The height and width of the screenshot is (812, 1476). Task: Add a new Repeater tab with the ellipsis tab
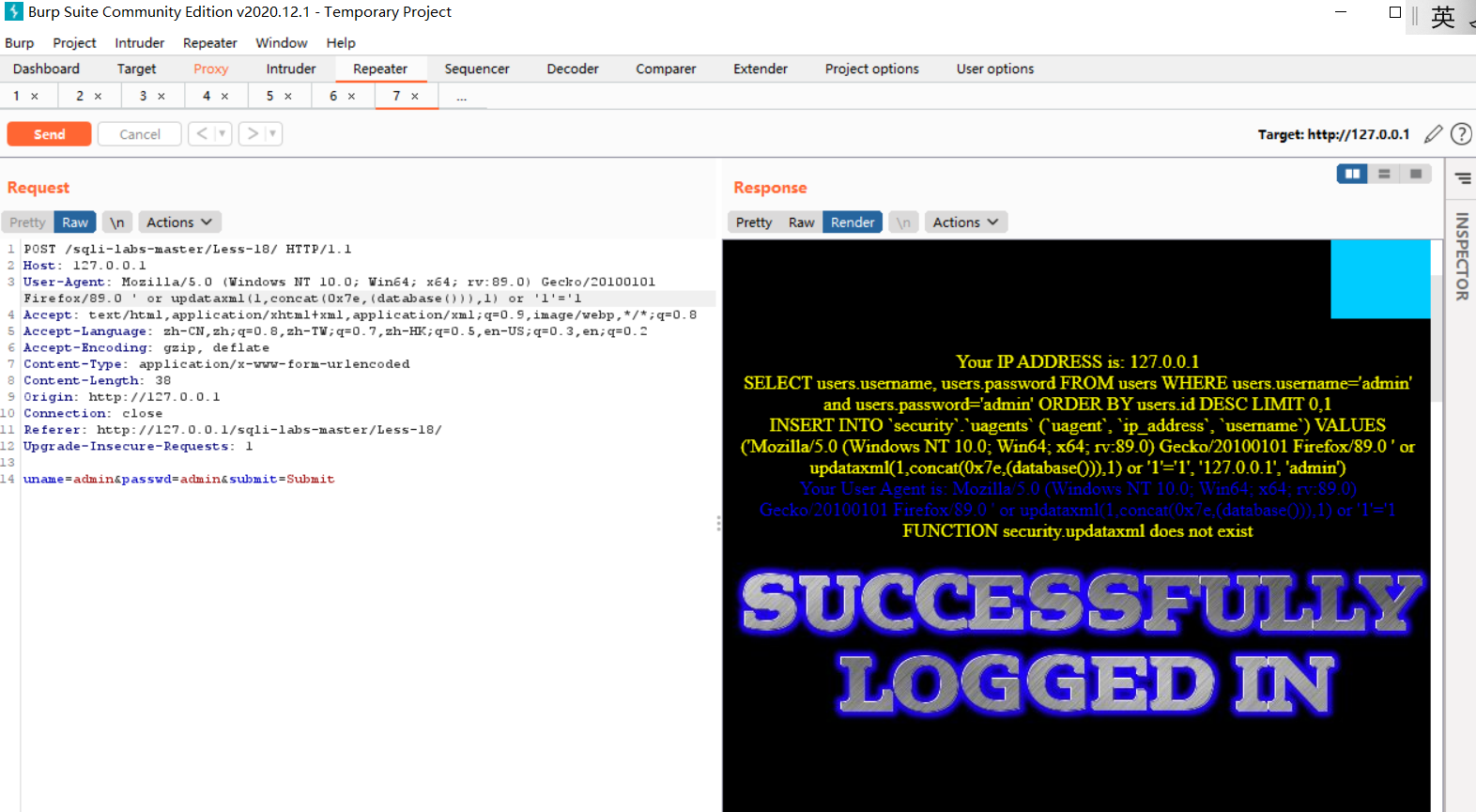(x=462, y=97)
